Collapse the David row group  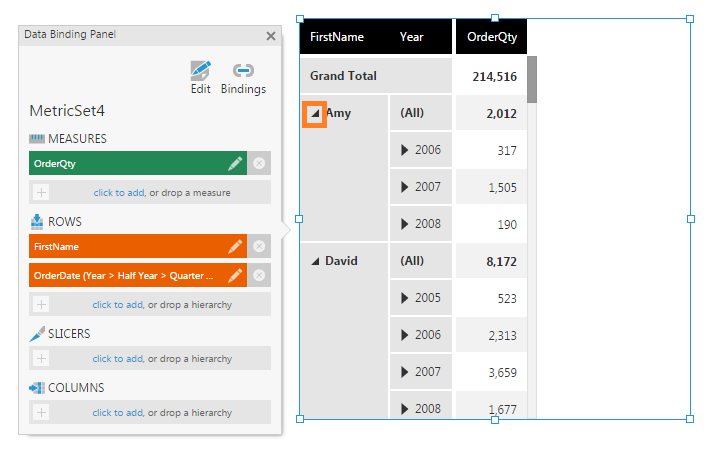click(x=315, y=261)
